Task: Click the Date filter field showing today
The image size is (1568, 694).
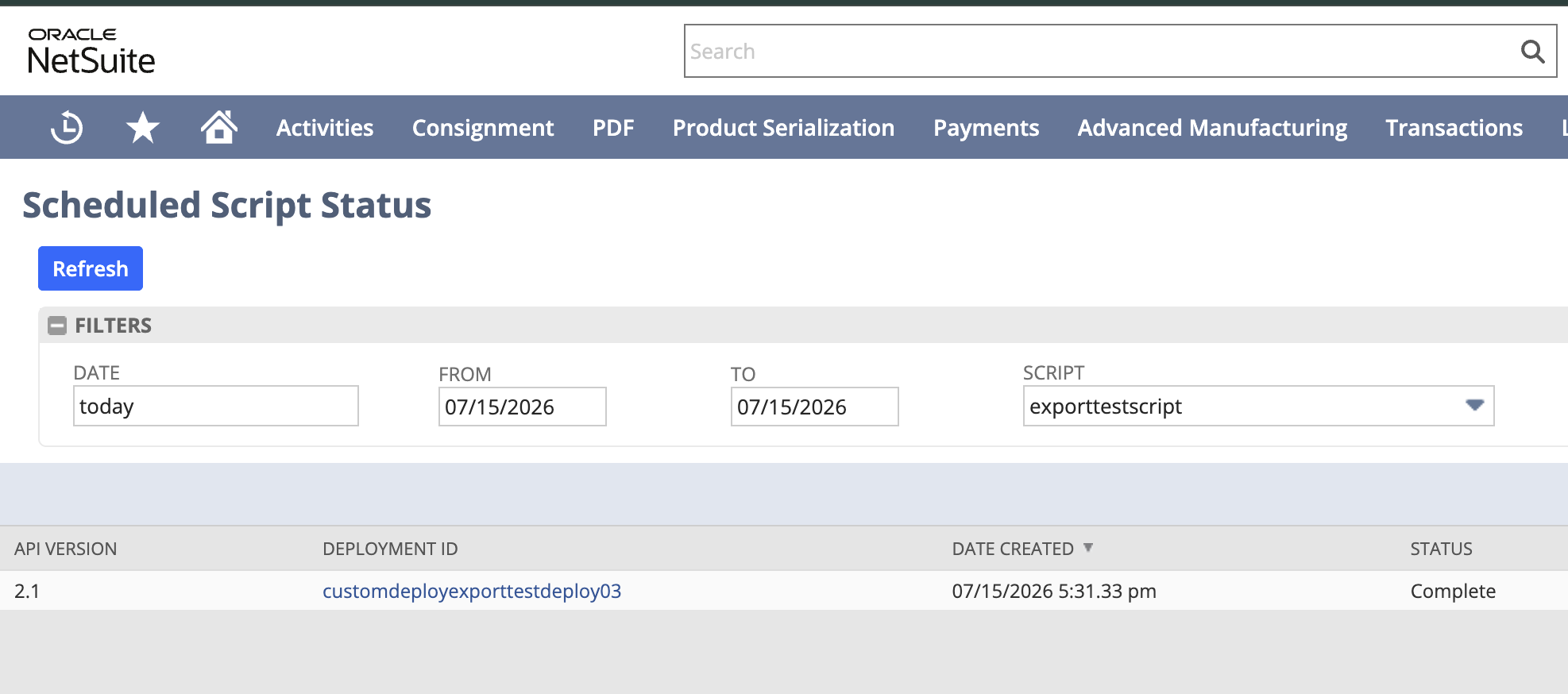Action: click(x=216, y=406)
